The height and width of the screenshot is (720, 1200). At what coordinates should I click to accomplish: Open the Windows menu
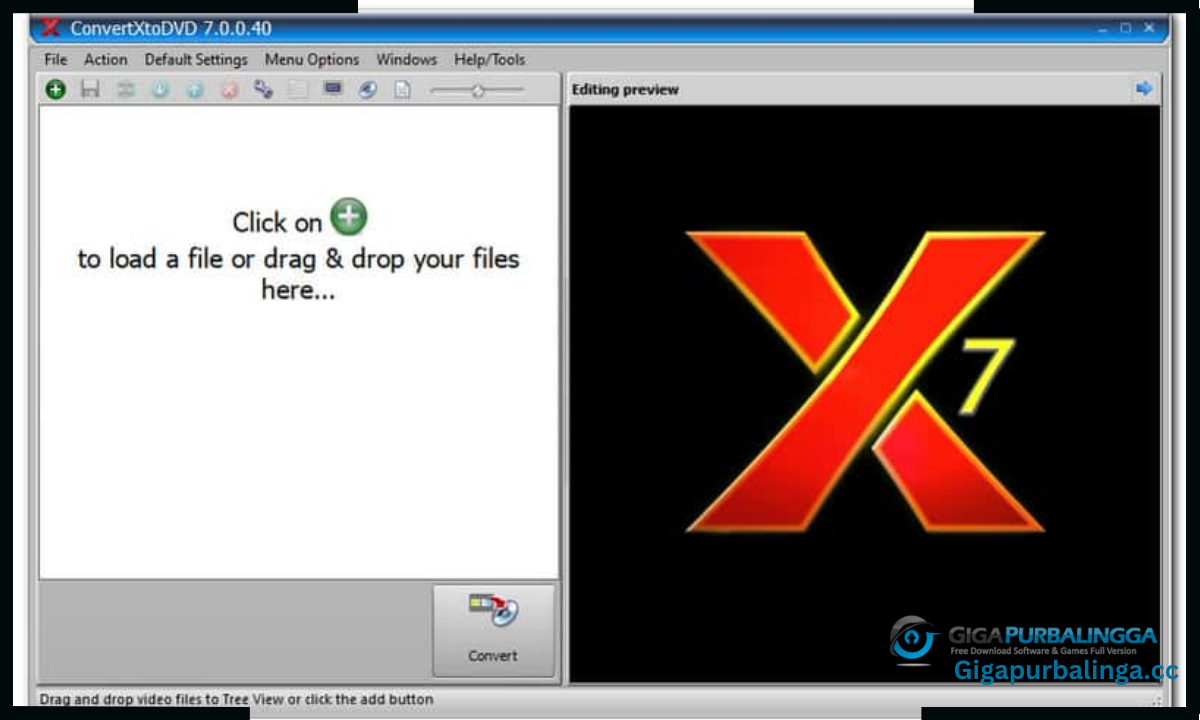(x=406, y=59)
